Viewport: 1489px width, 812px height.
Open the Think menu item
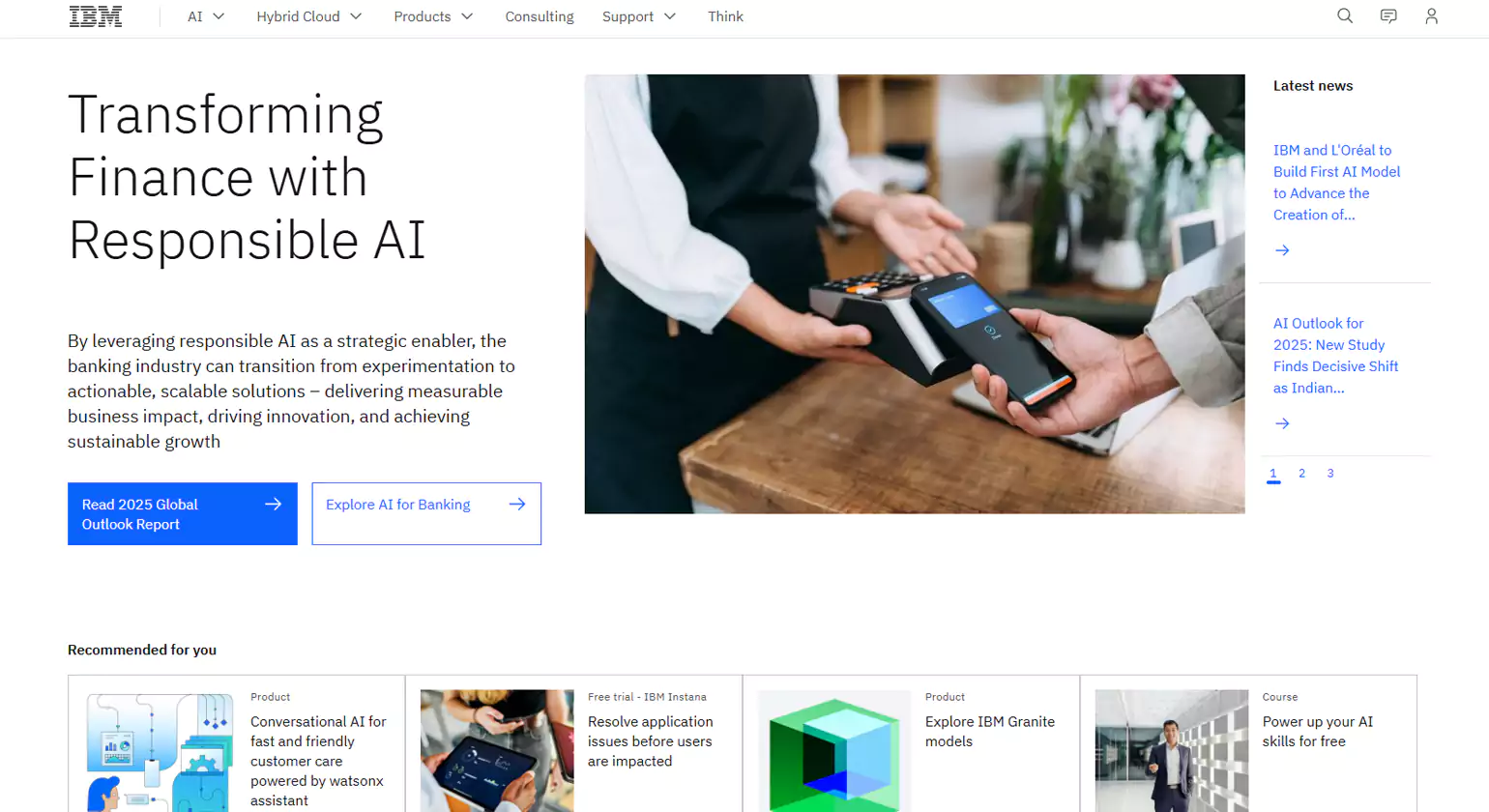pos(725,16)
